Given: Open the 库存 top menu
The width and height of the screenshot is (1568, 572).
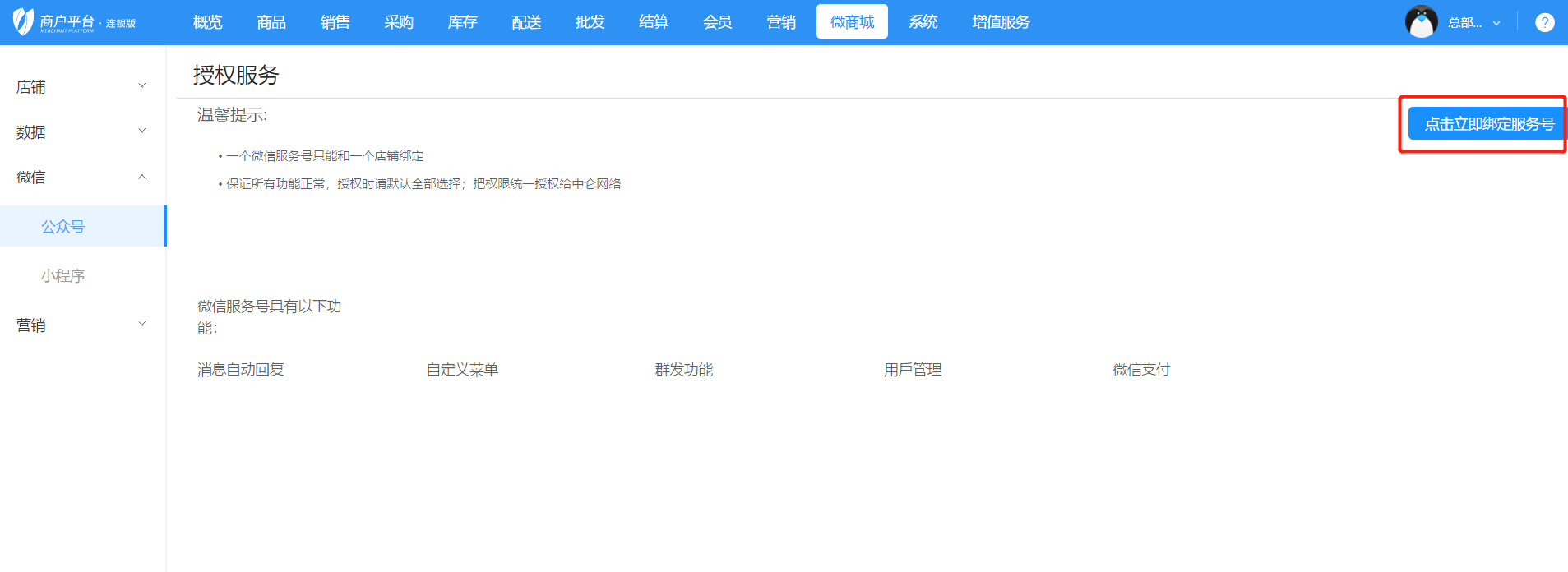Looking at the screenshot, I should (x=462, y=22).
